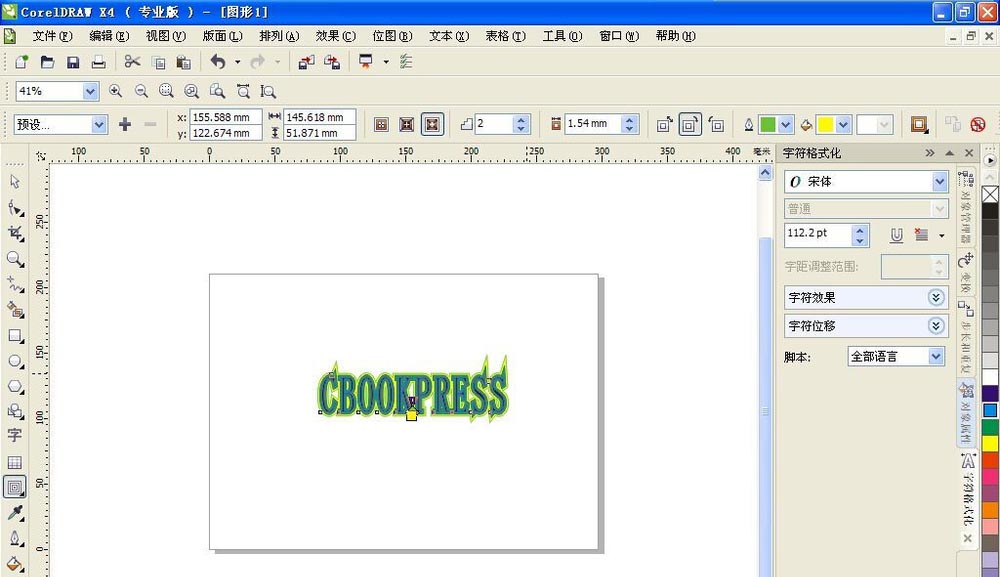Select the Pick tool in the toolbox
This screenshot has height=577, width=1000.
15,181
